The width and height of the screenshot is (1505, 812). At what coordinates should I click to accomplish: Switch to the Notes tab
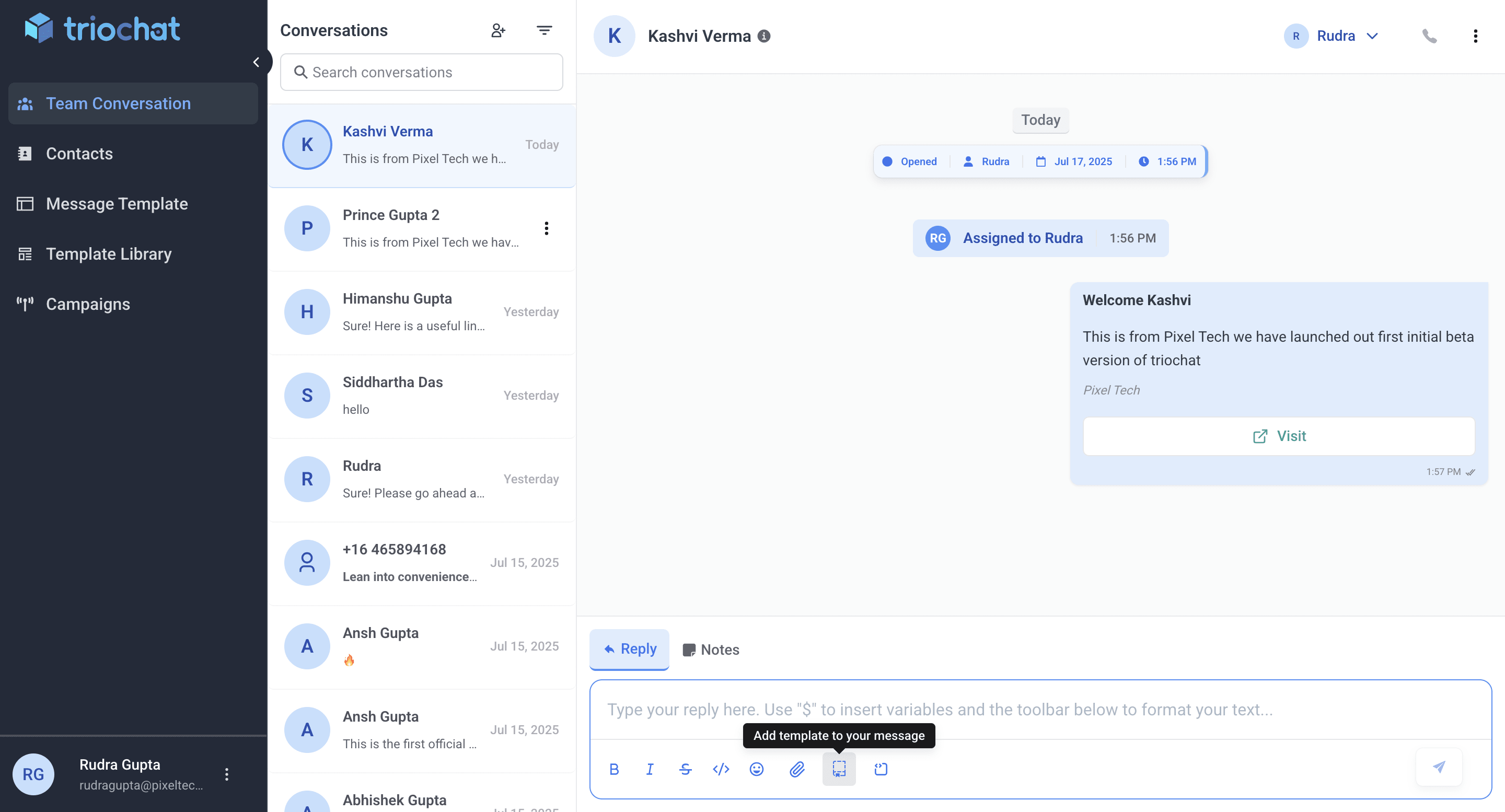coord(711,649)
